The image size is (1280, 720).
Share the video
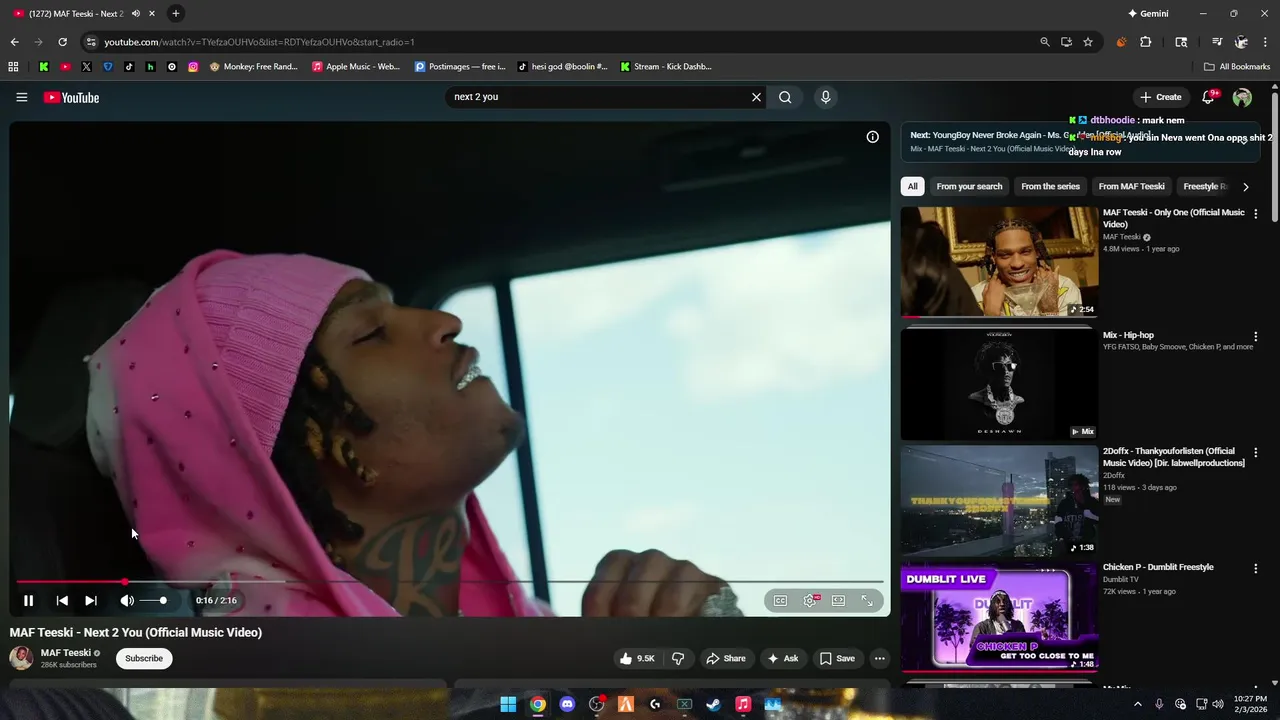click(x=726, y=658)
